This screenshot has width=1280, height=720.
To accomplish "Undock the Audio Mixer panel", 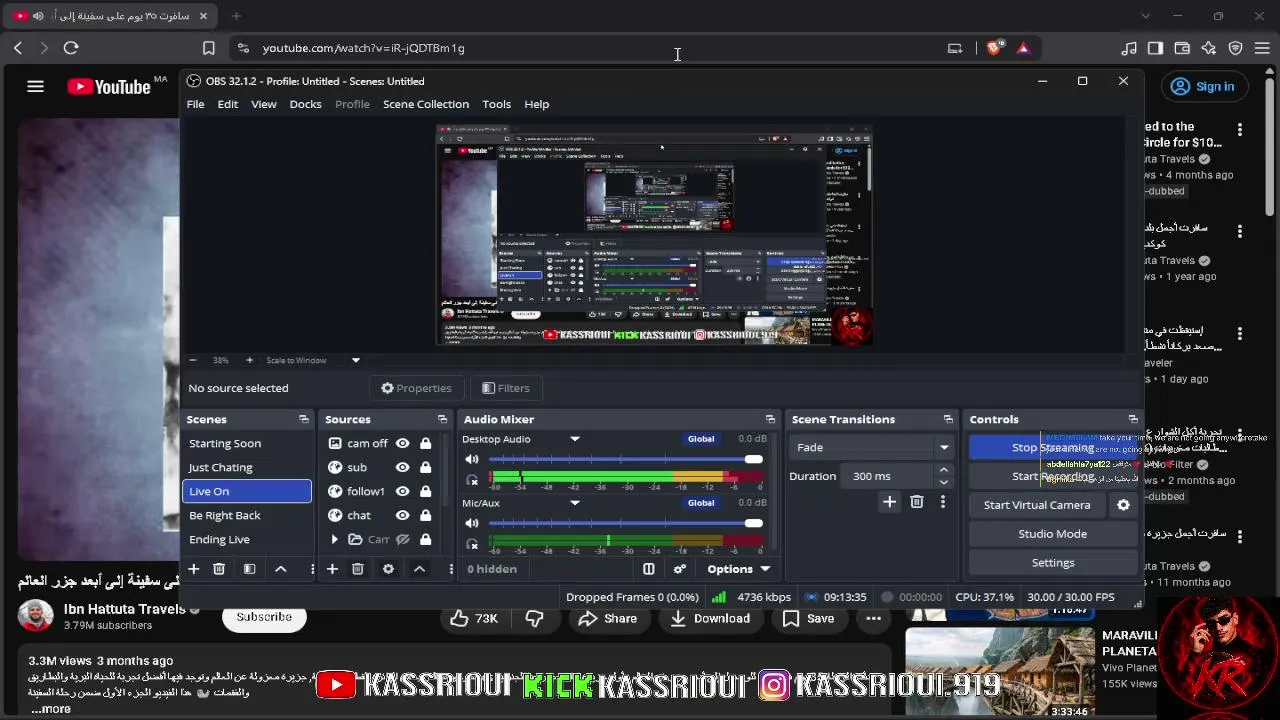I will click(770, 420).
